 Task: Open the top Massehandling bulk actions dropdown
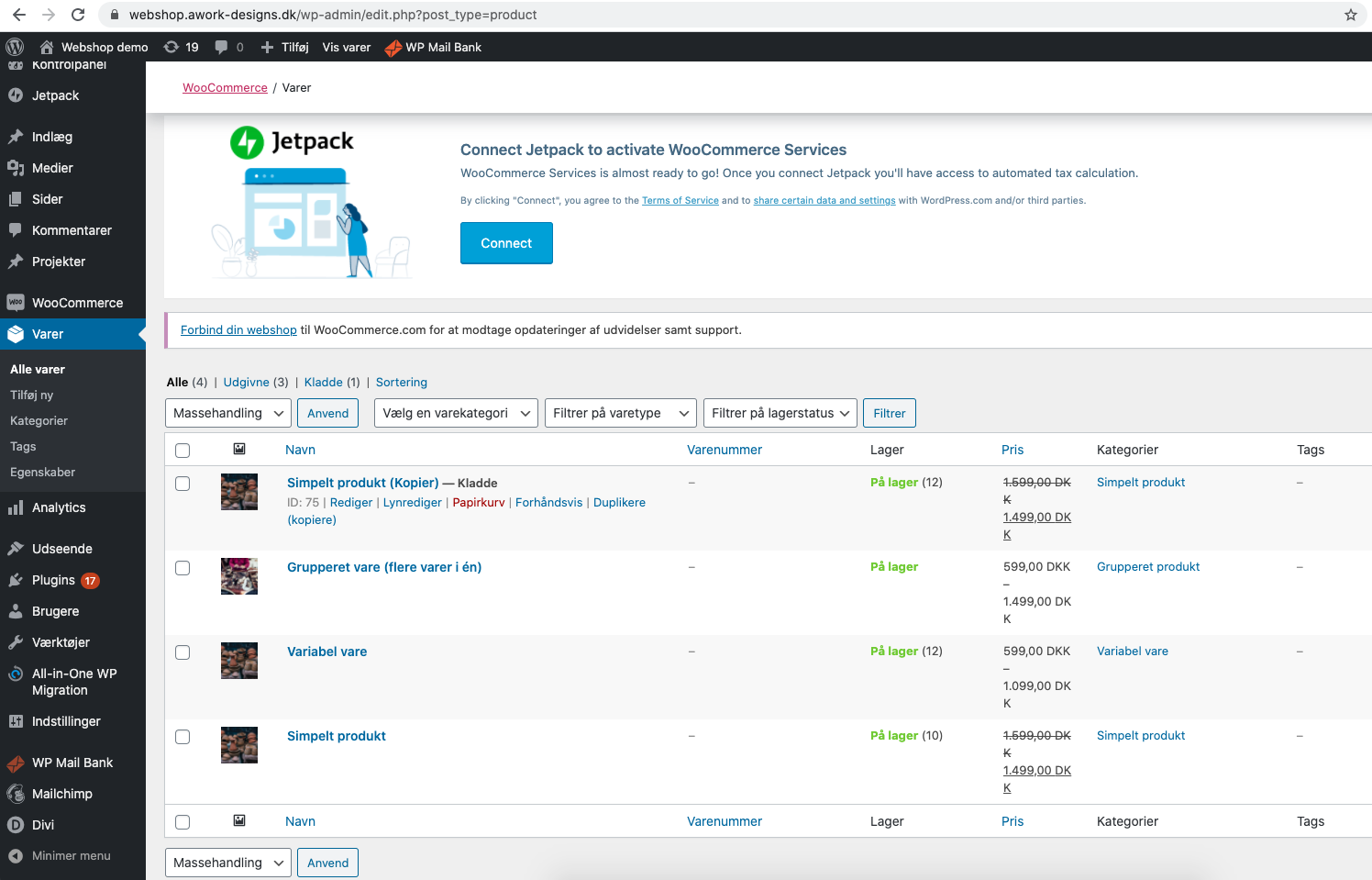(228, 413)
